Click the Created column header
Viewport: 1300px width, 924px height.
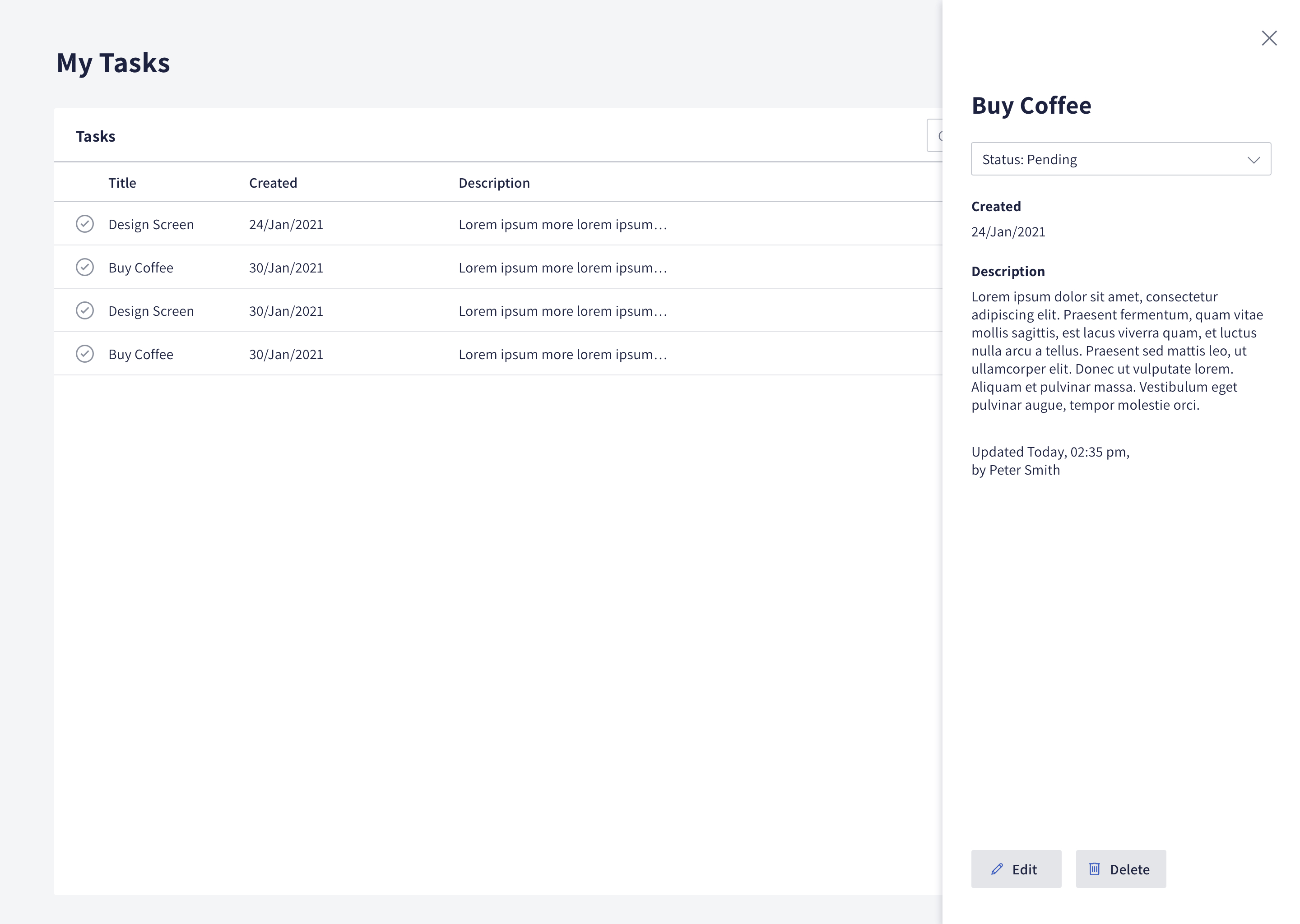(x=273, y=183)
